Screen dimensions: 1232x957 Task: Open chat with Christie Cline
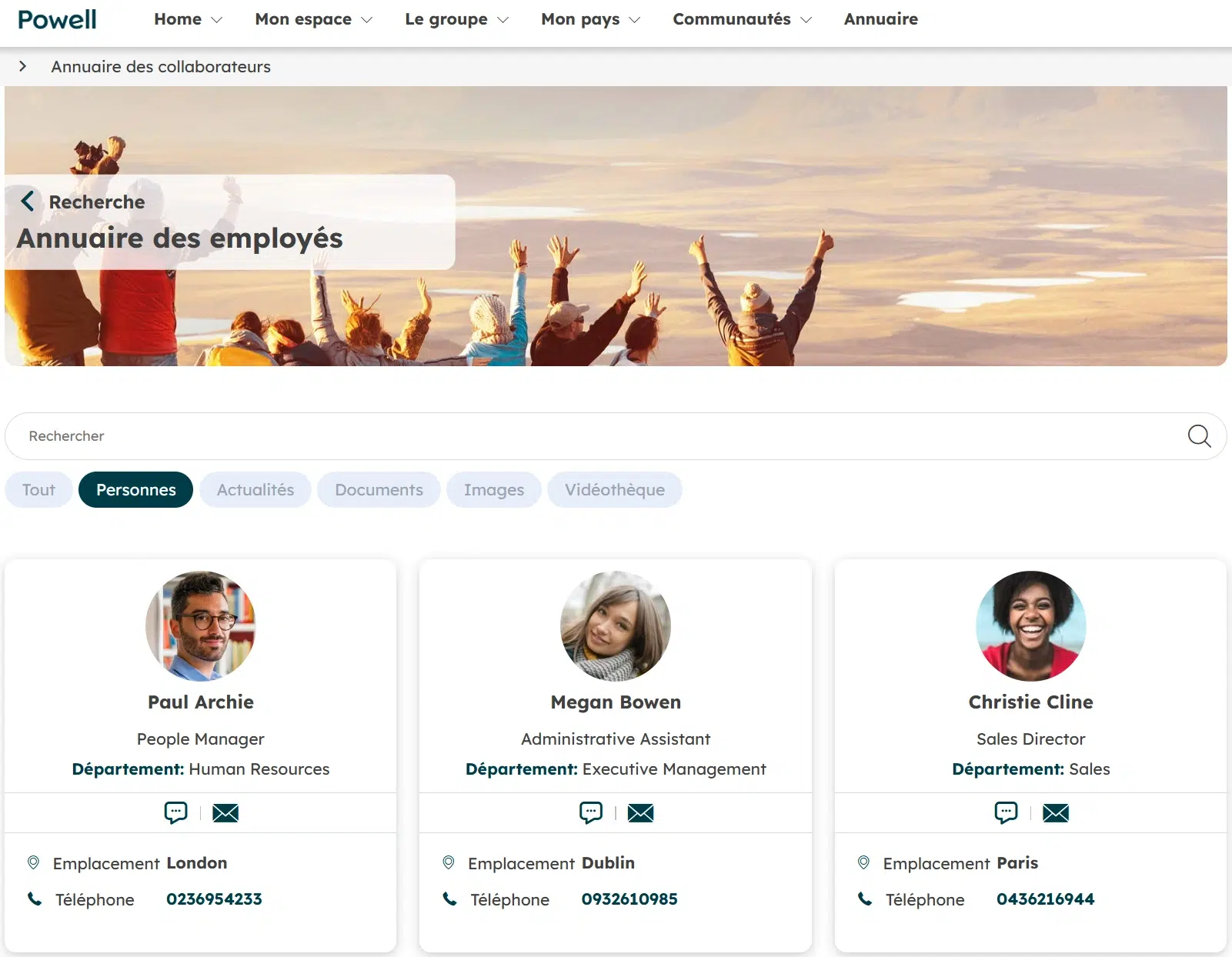click(x=1006, y=813)
